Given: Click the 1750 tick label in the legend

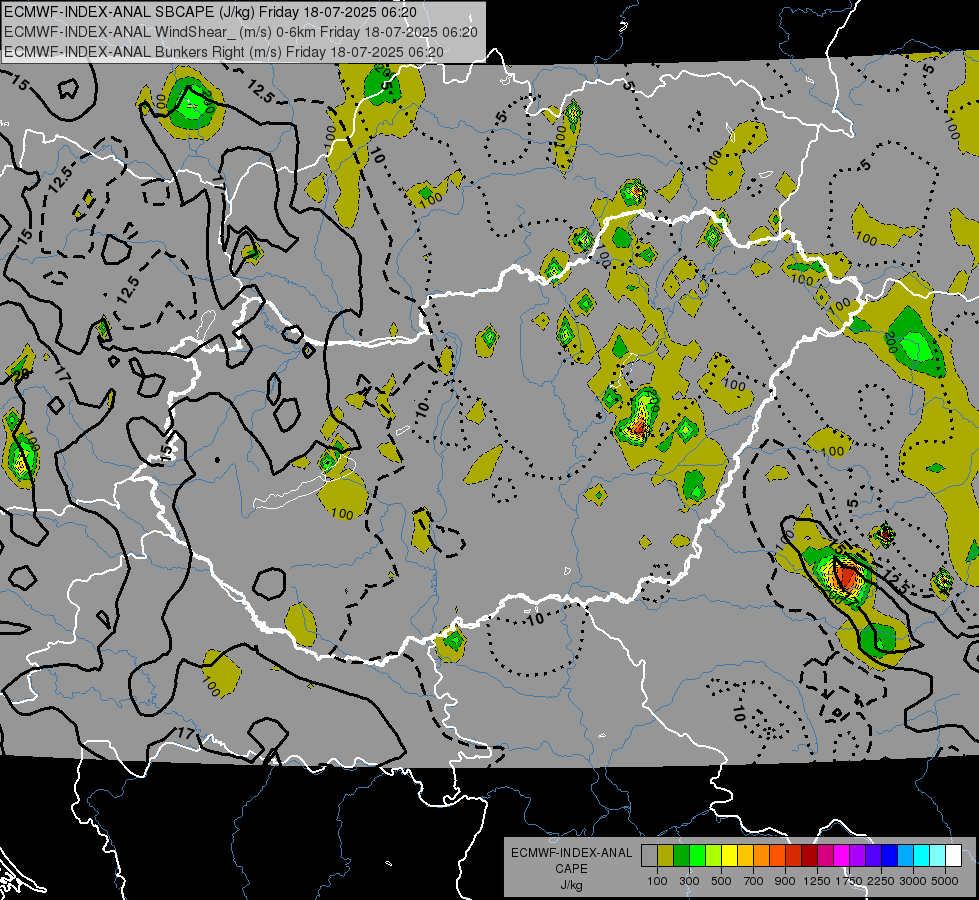Looking at the screenshot, I should [849, 881].
